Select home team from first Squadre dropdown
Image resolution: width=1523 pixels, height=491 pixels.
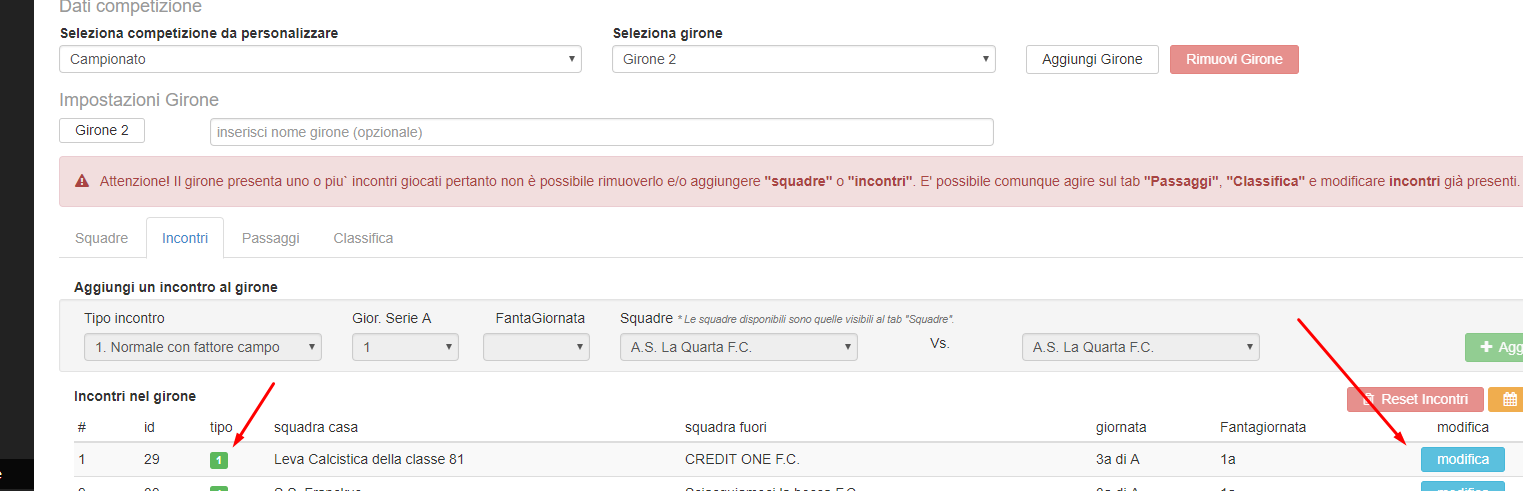tap(738, 347)
